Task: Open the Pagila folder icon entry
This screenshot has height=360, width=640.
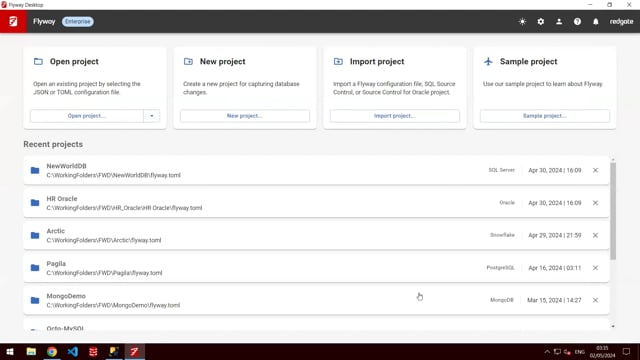Action: [x=35, y=268]
